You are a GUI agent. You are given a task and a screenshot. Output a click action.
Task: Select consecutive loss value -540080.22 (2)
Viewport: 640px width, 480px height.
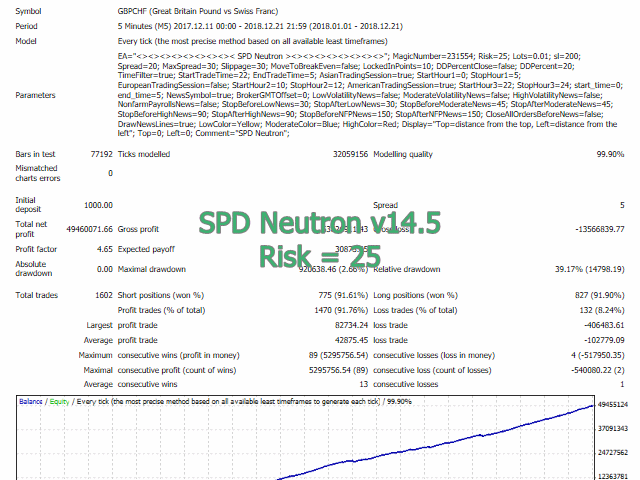pyautogui.click(x=598, y=371)
